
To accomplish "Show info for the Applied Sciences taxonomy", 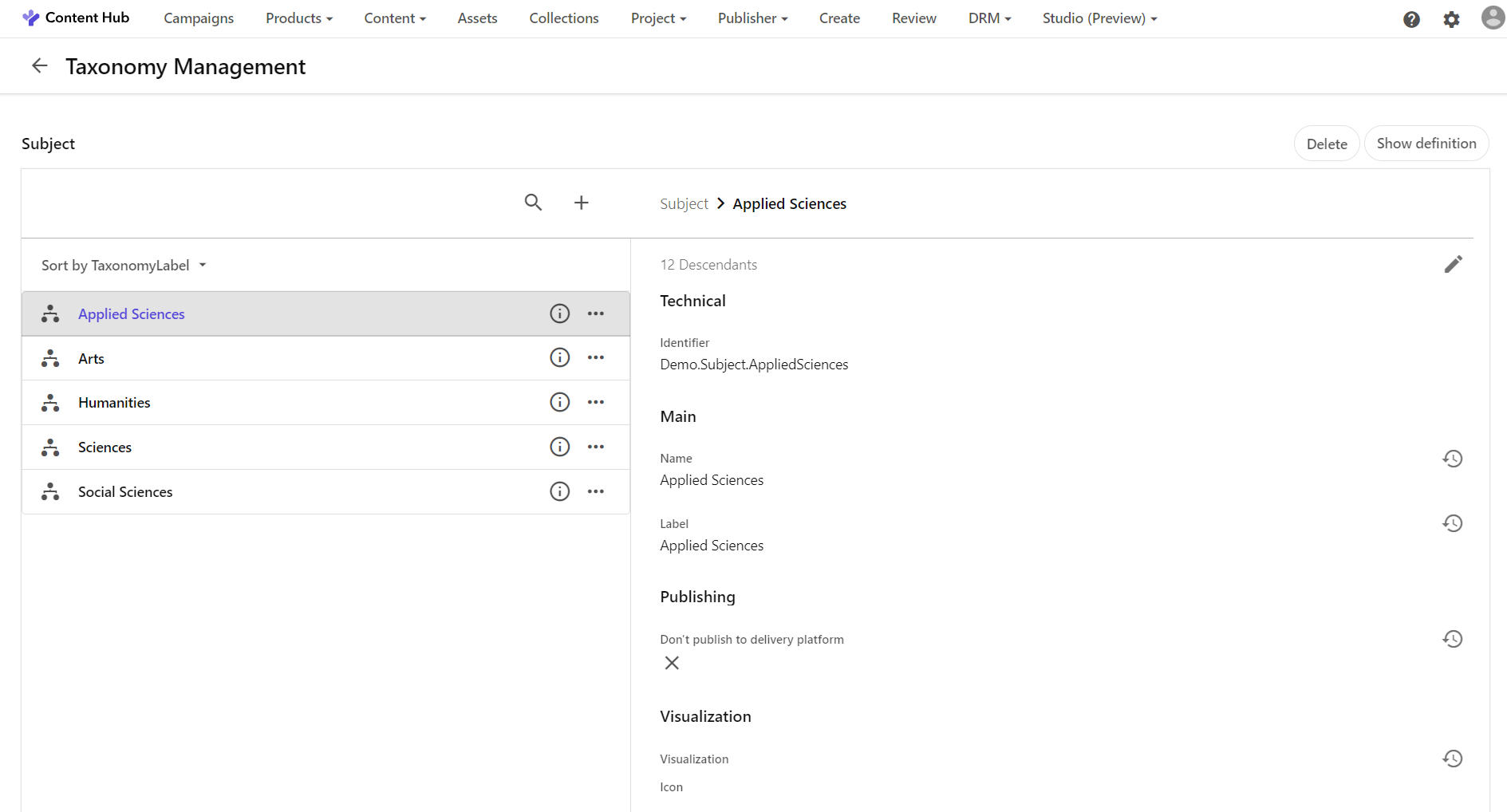I will [559, 313].
